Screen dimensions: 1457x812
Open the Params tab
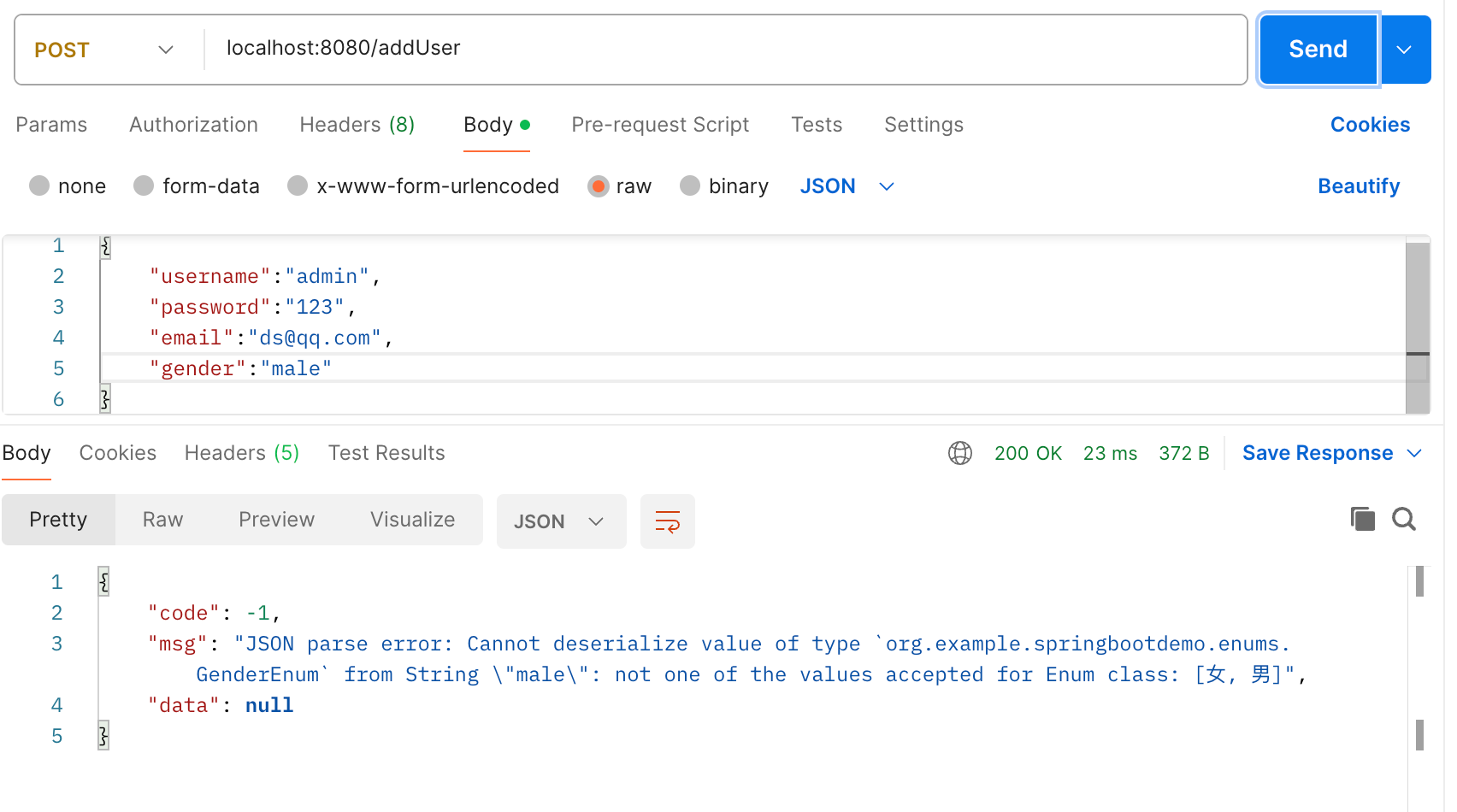pyautogui.click(x=51, y=125)
